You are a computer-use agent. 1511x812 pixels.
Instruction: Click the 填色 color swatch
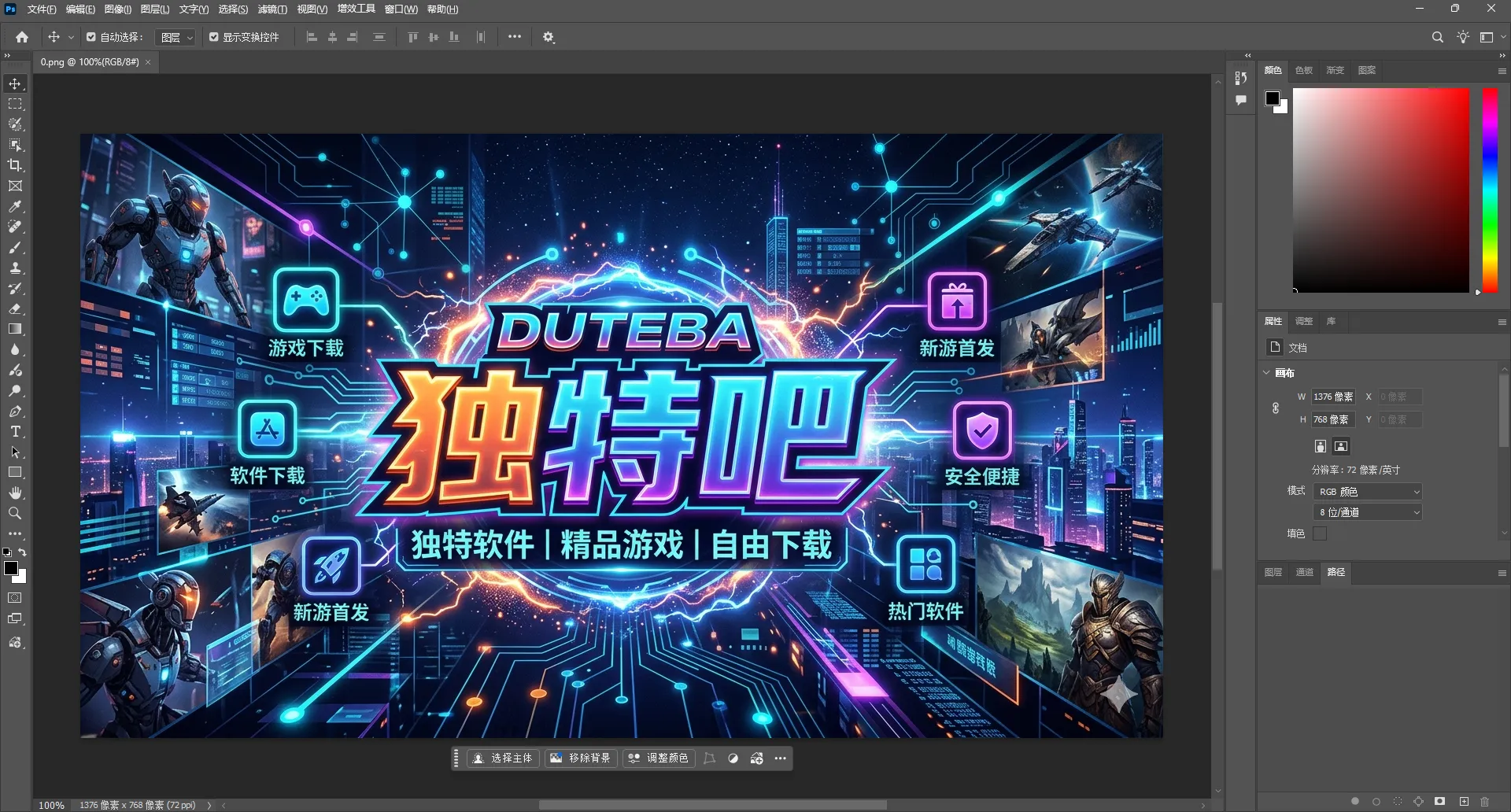pos(1321,533)
